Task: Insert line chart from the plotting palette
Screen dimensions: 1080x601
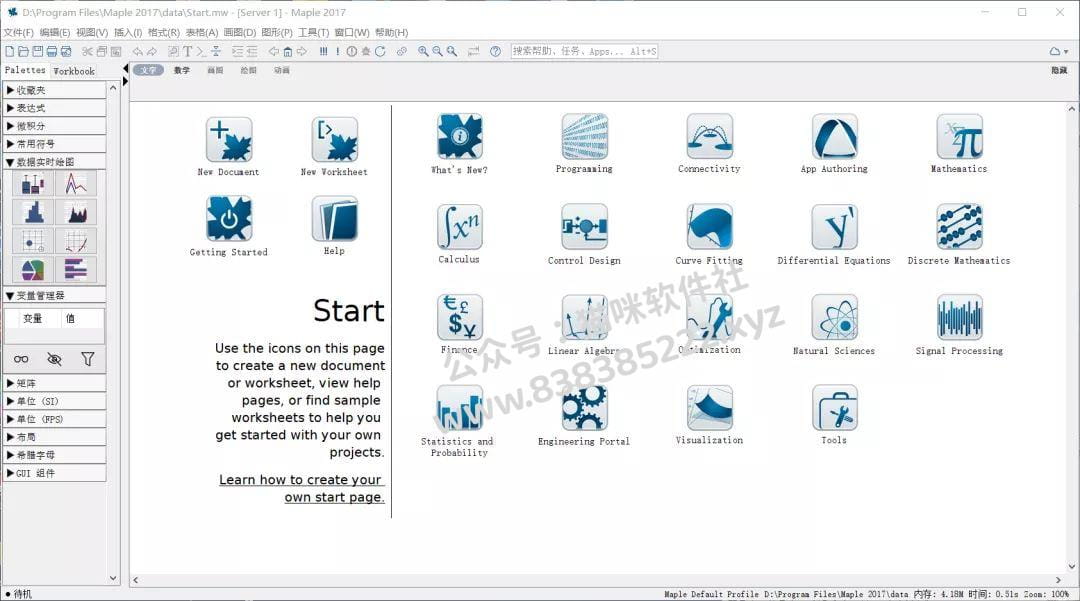Action: 76,184
